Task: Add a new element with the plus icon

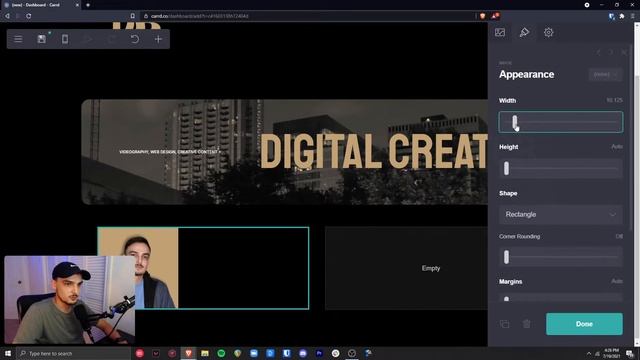Action: tap(158, 39)
